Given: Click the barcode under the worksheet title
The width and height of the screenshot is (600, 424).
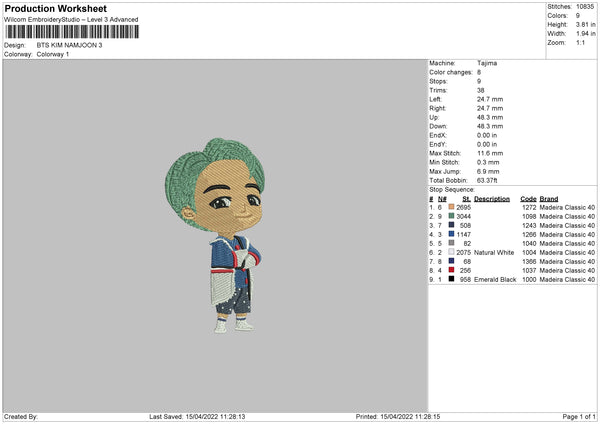Looking at the screenshot, I should click(72, 32).
